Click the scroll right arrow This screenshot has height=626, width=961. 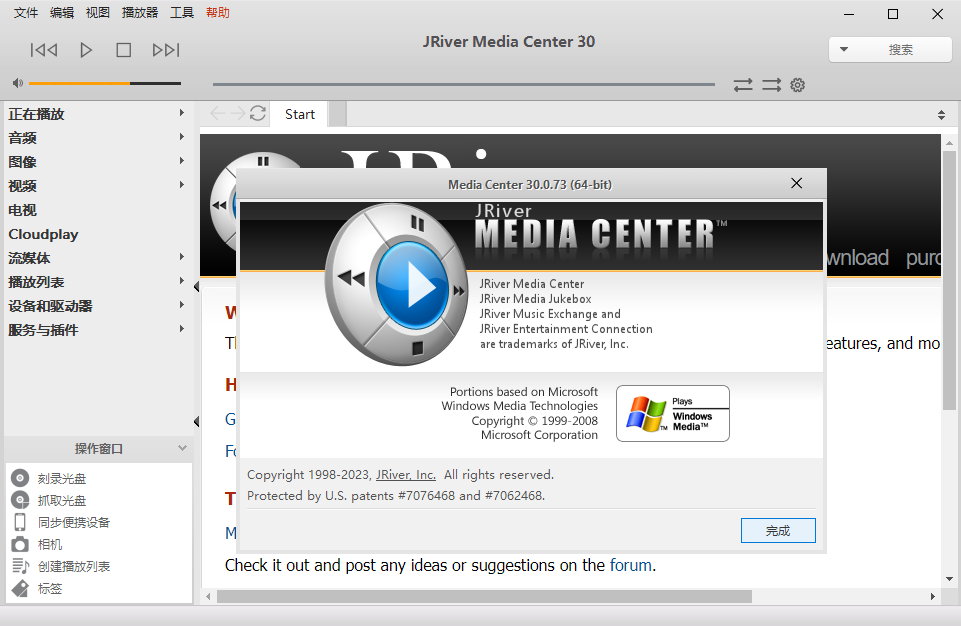click(x=933, y=596)
